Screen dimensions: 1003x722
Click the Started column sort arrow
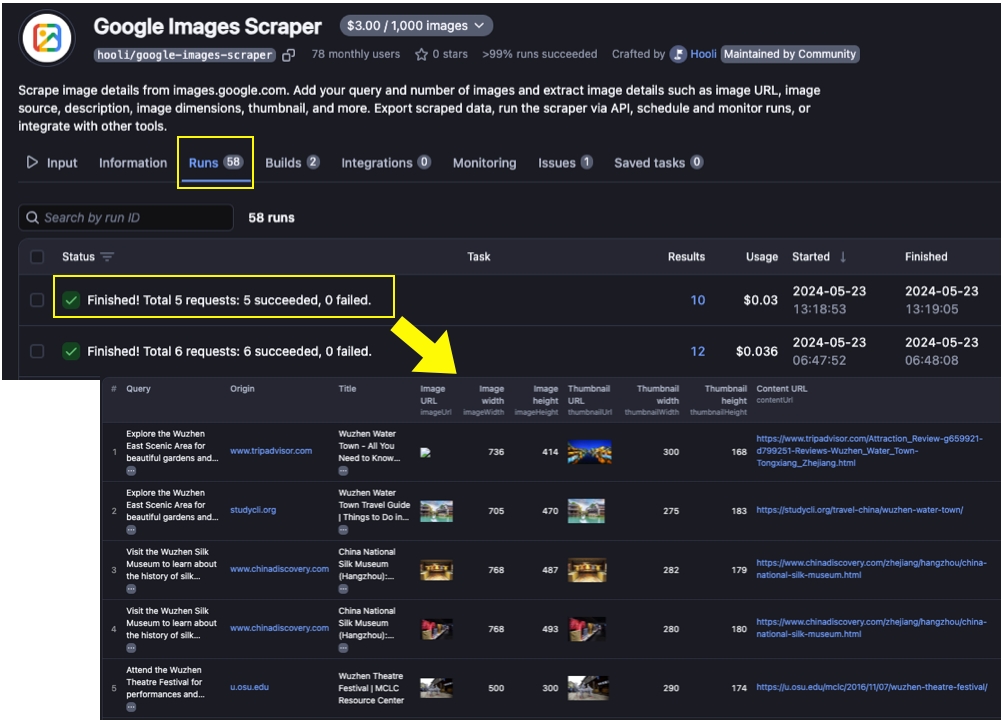tap(842, 257)
